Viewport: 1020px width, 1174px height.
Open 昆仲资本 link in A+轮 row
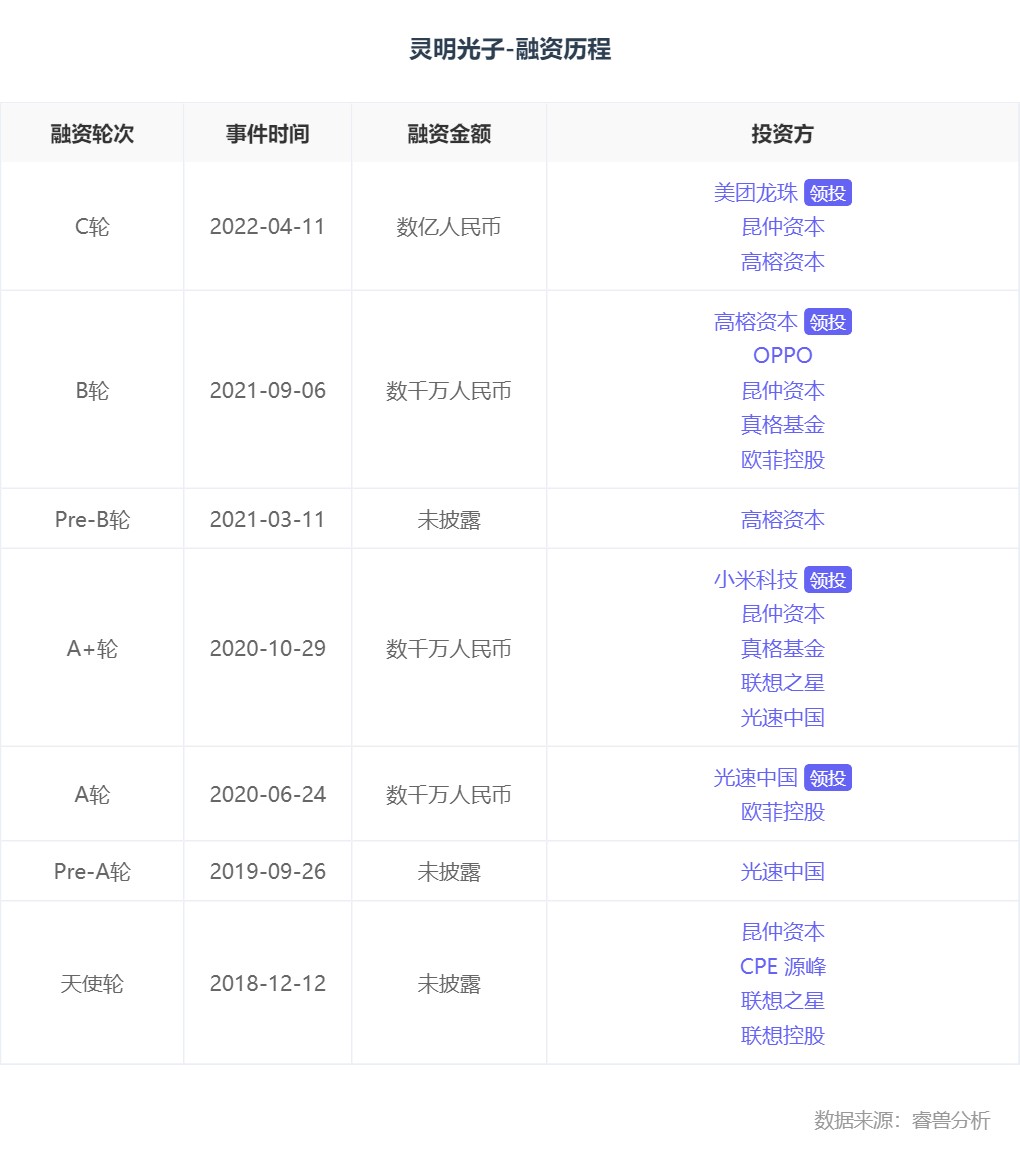click(x=783, y=614)
